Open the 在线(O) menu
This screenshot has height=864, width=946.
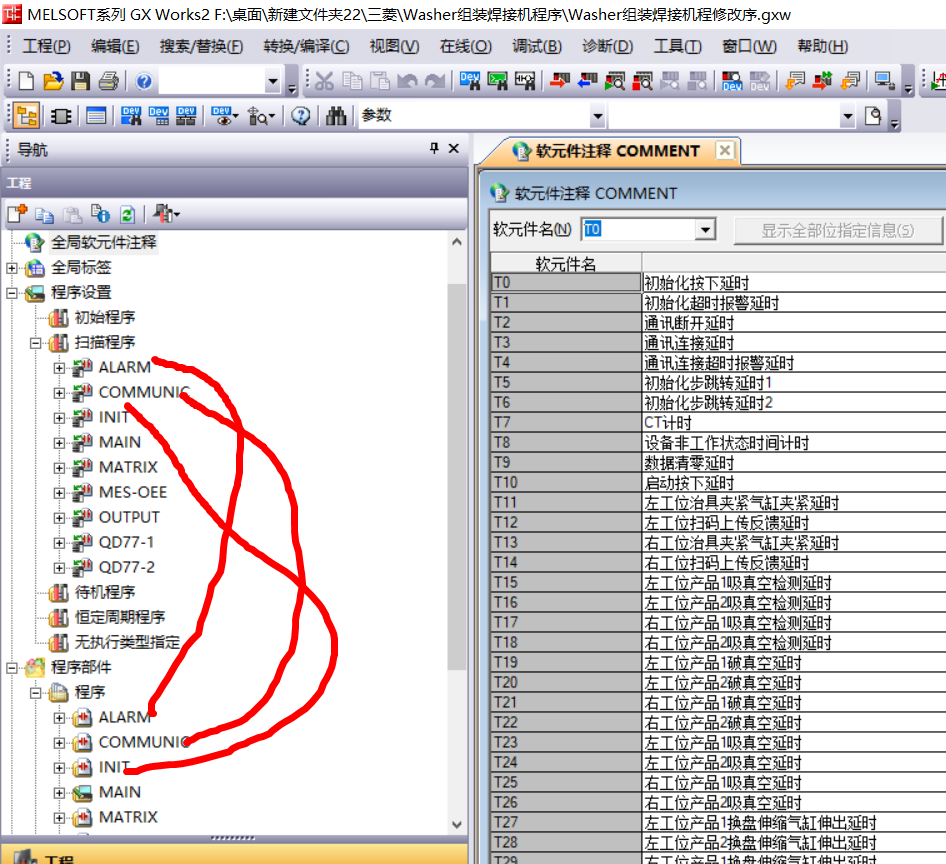click(465, 47)
